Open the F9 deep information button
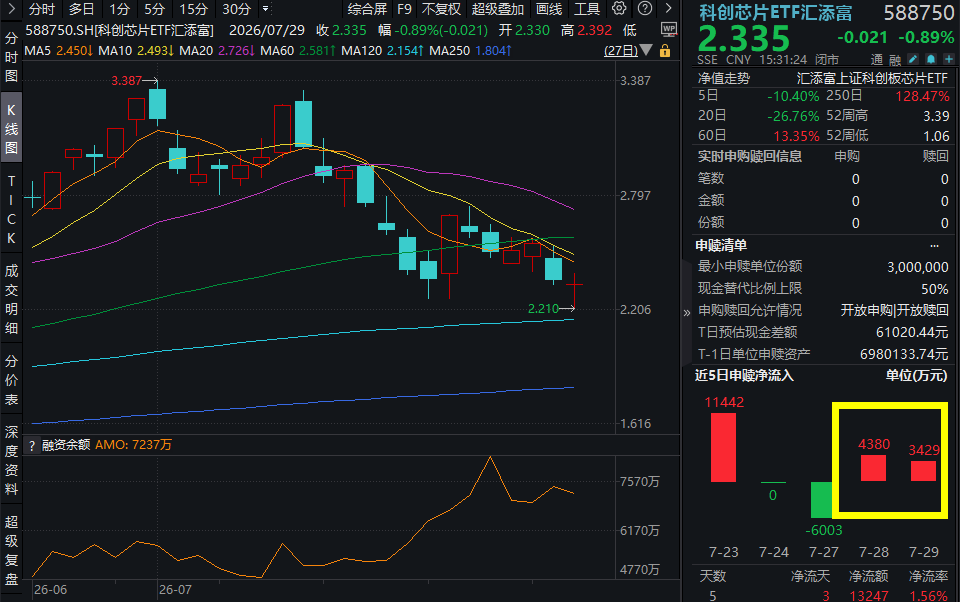This screenshot has width=960, height=602. pos(404,9)
